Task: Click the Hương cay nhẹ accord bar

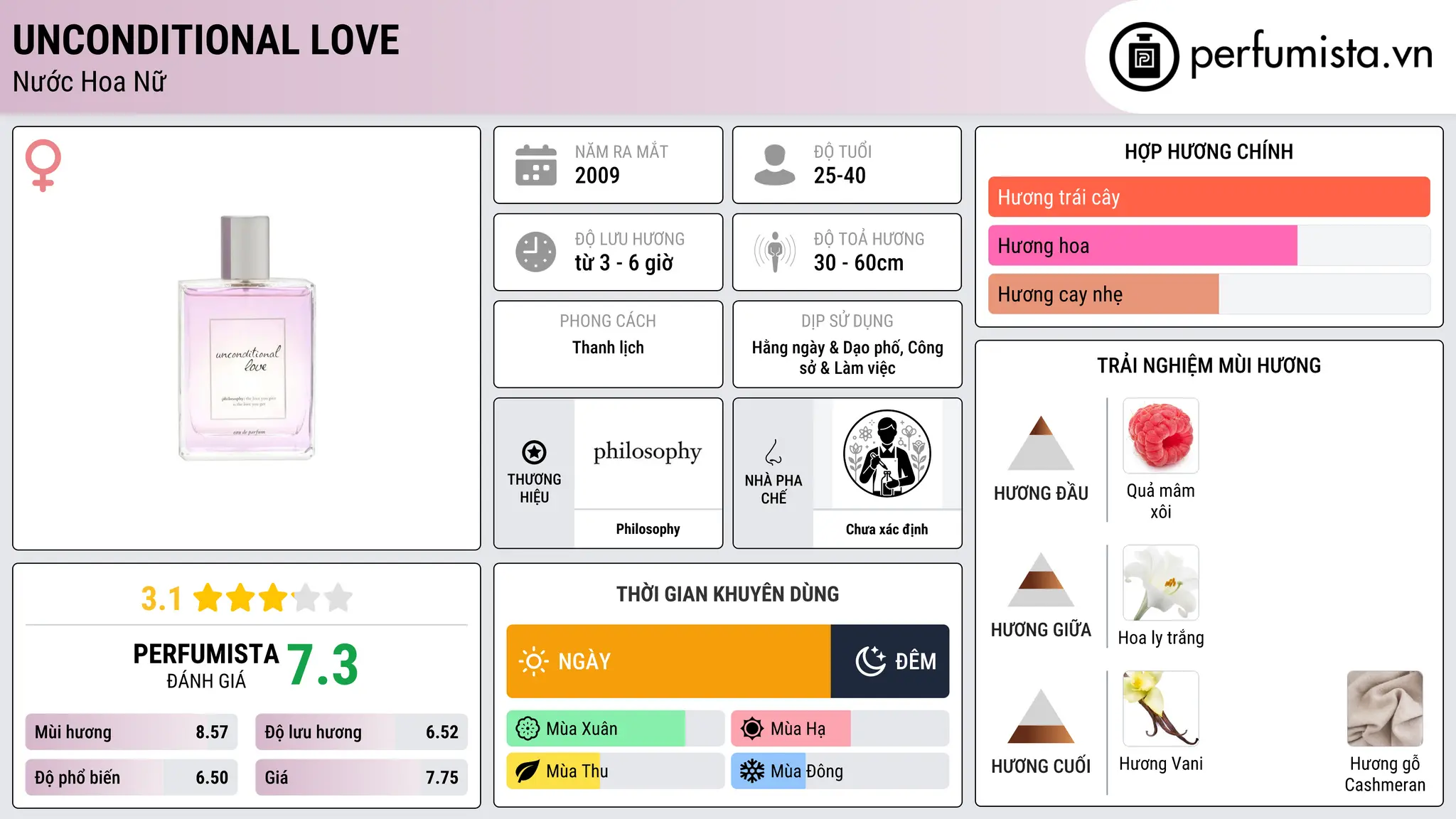Action: [x=1209, y=294]
